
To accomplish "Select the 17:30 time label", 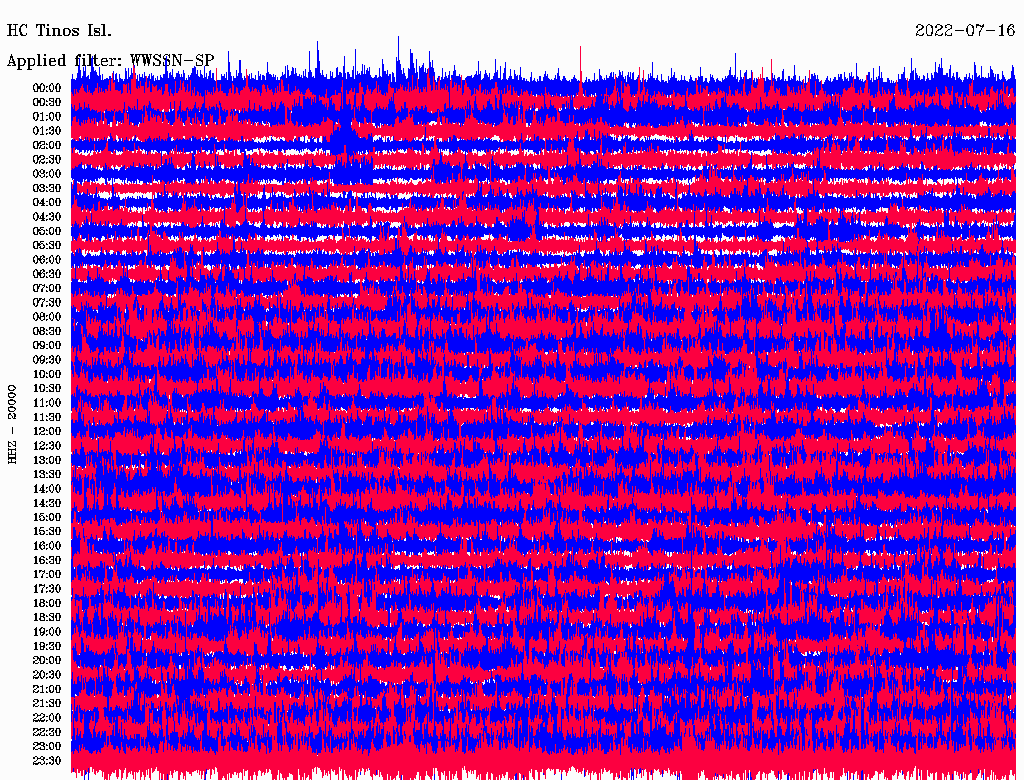I will coord(47,589).
